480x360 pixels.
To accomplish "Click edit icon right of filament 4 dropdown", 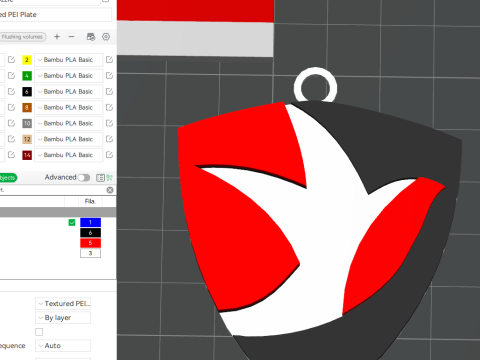I will point(109,76).
